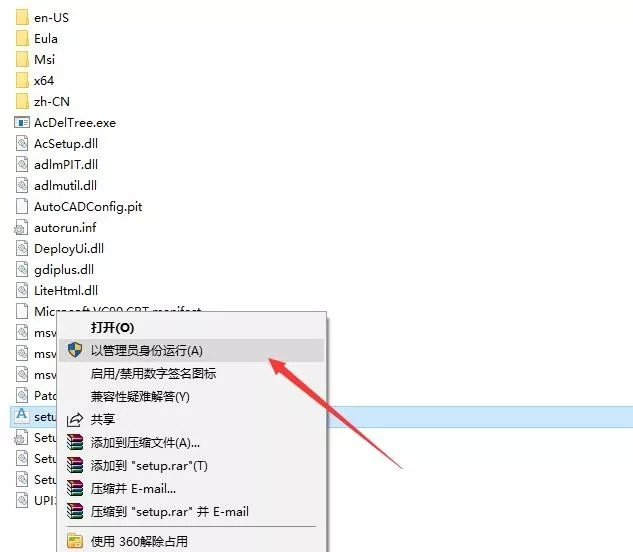
Task: Click the en-US folder icon
Action: [x=22, y=18]
